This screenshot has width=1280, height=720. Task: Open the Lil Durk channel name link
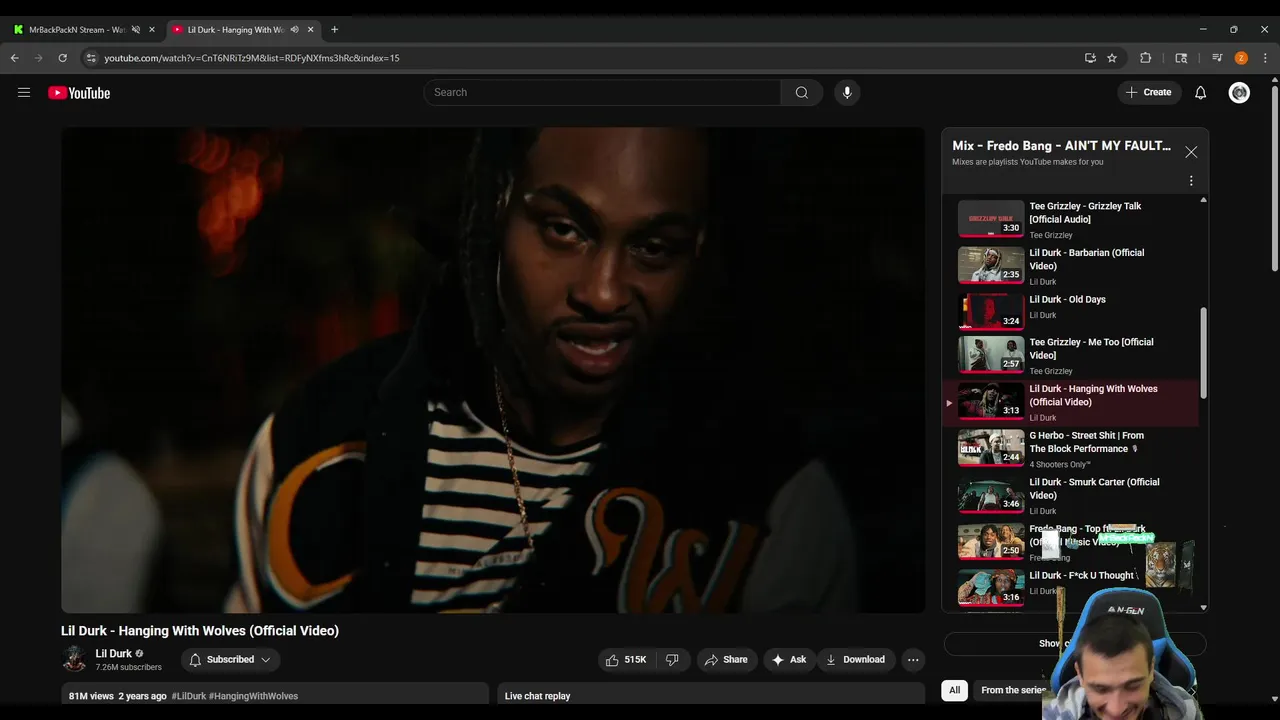[113, 654]
